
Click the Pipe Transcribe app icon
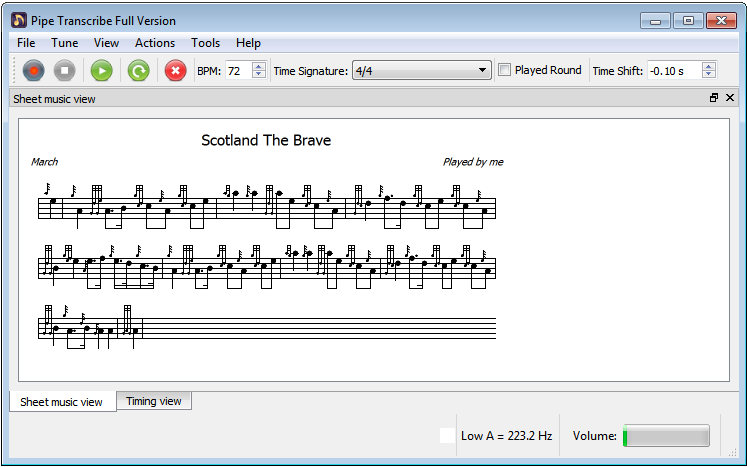click(18, 20)
